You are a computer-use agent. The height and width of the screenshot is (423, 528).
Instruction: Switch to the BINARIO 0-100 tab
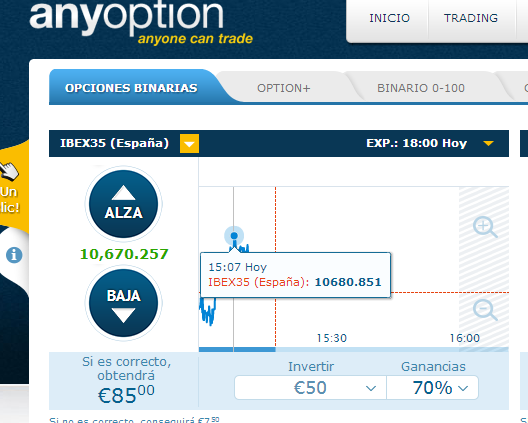point(421,88)
